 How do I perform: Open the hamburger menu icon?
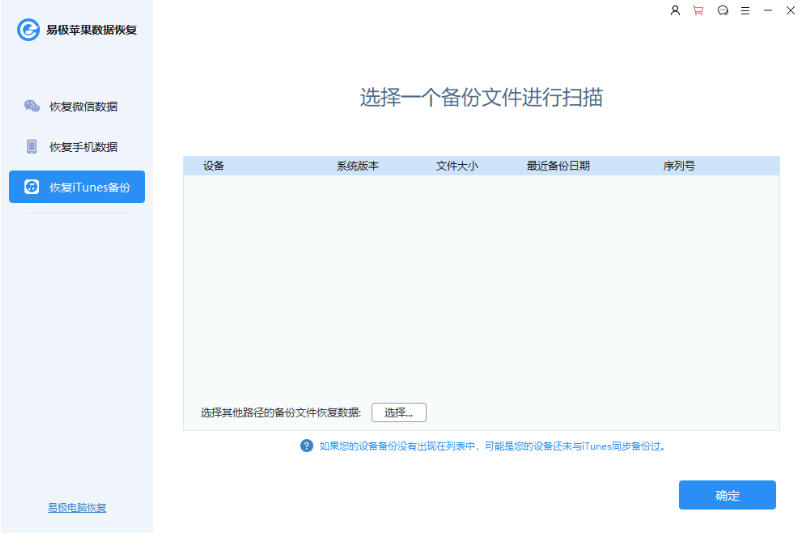coord(745,10)
